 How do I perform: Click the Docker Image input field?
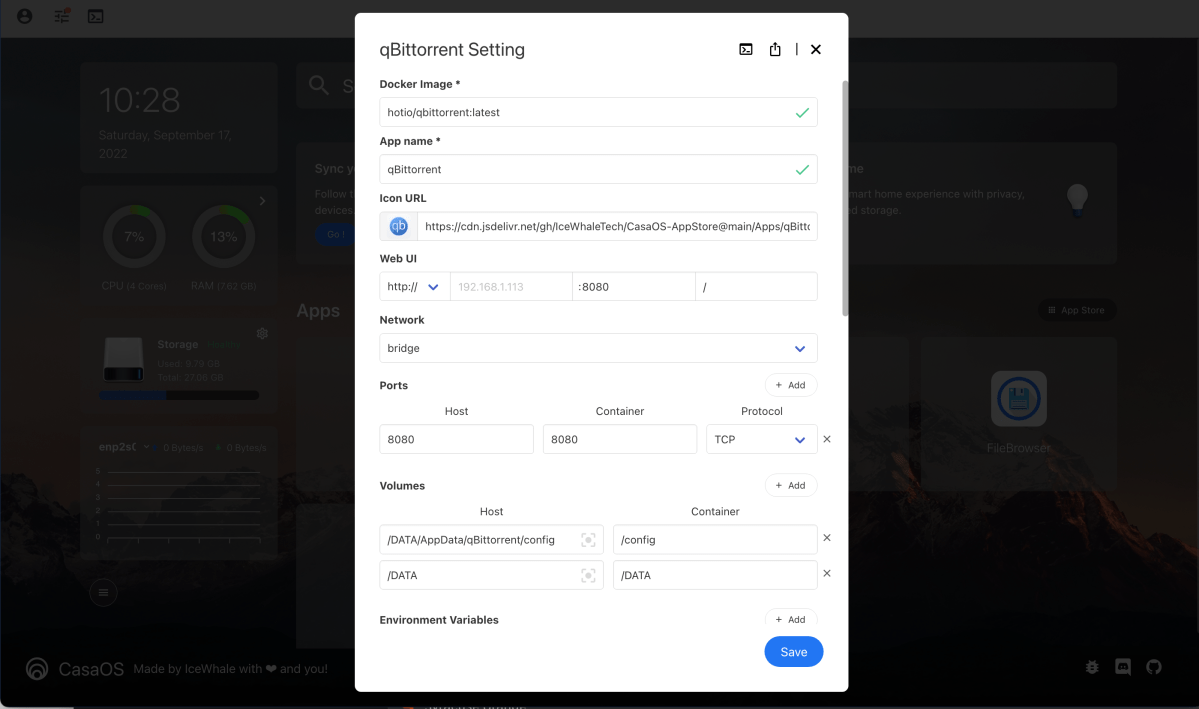coord(598,112)
